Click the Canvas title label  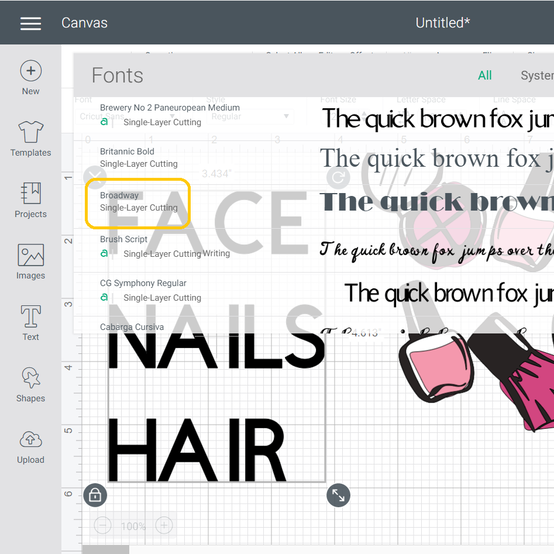pos(84,23)
